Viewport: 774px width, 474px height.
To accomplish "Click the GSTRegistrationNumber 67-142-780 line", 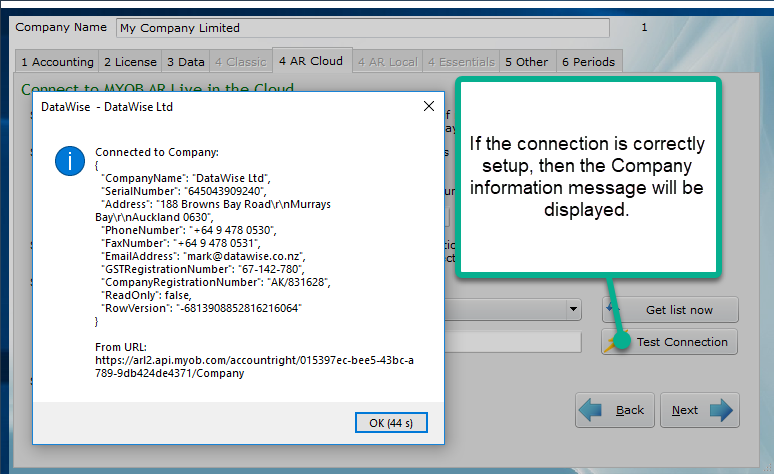I will coord(203,269).
